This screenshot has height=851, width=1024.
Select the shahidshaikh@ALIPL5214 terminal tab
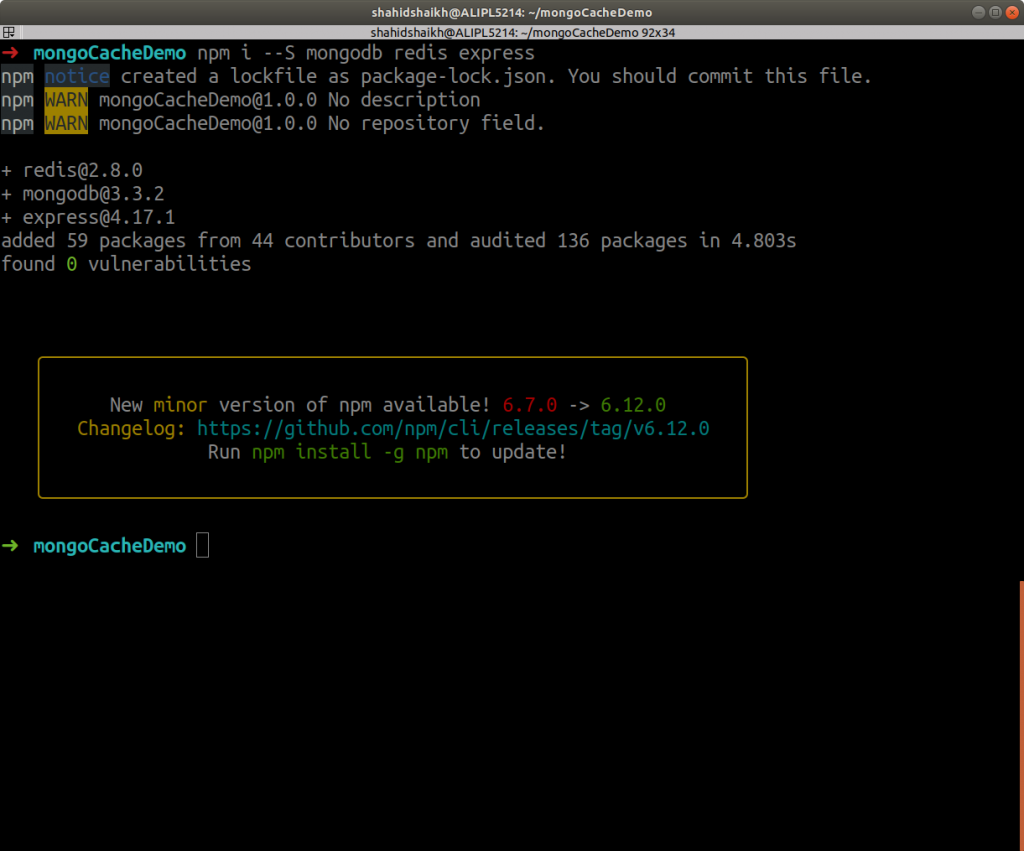click(x=512, y=32)
